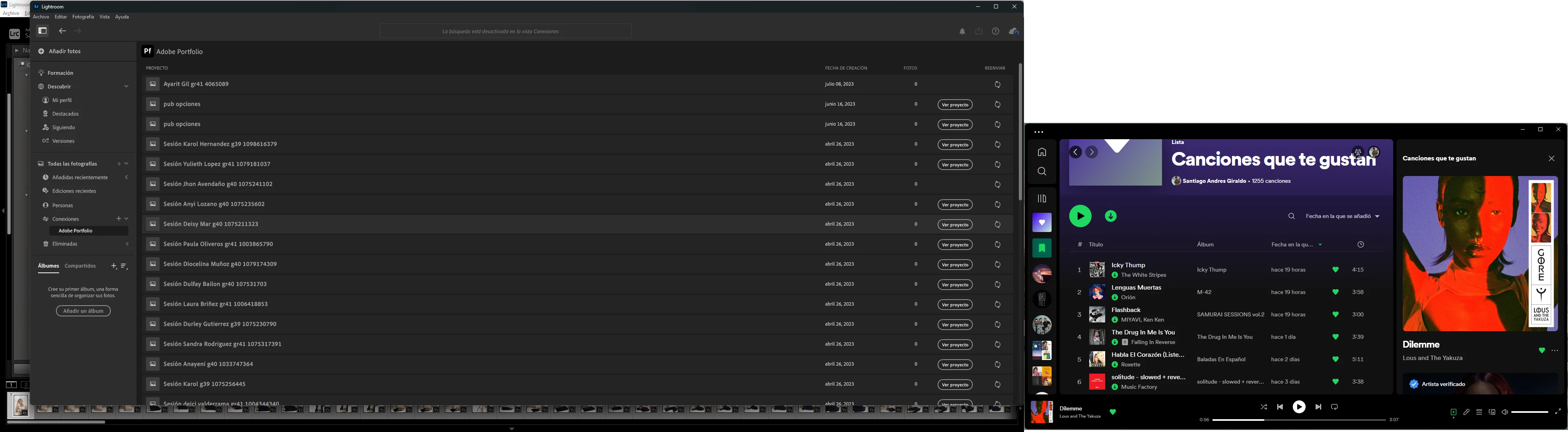Click the Dilemme album cover thumbnail

click(1041, 412)
